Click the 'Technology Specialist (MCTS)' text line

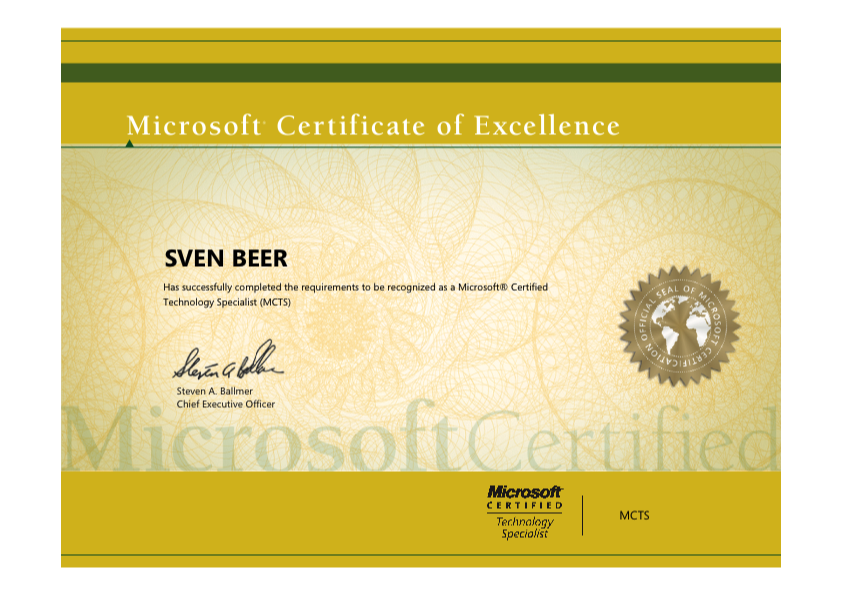227,302
